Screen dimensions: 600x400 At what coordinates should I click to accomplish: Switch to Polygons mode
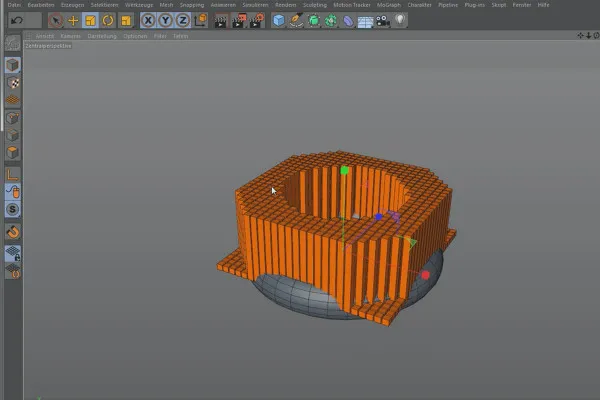[x=13, y=152]
